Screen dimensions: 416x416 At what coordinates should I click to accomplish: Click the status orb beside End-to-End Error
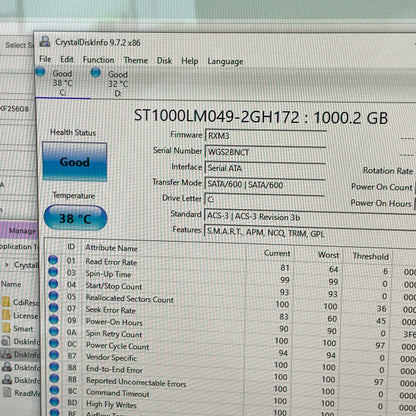click(x=54, y=367)
